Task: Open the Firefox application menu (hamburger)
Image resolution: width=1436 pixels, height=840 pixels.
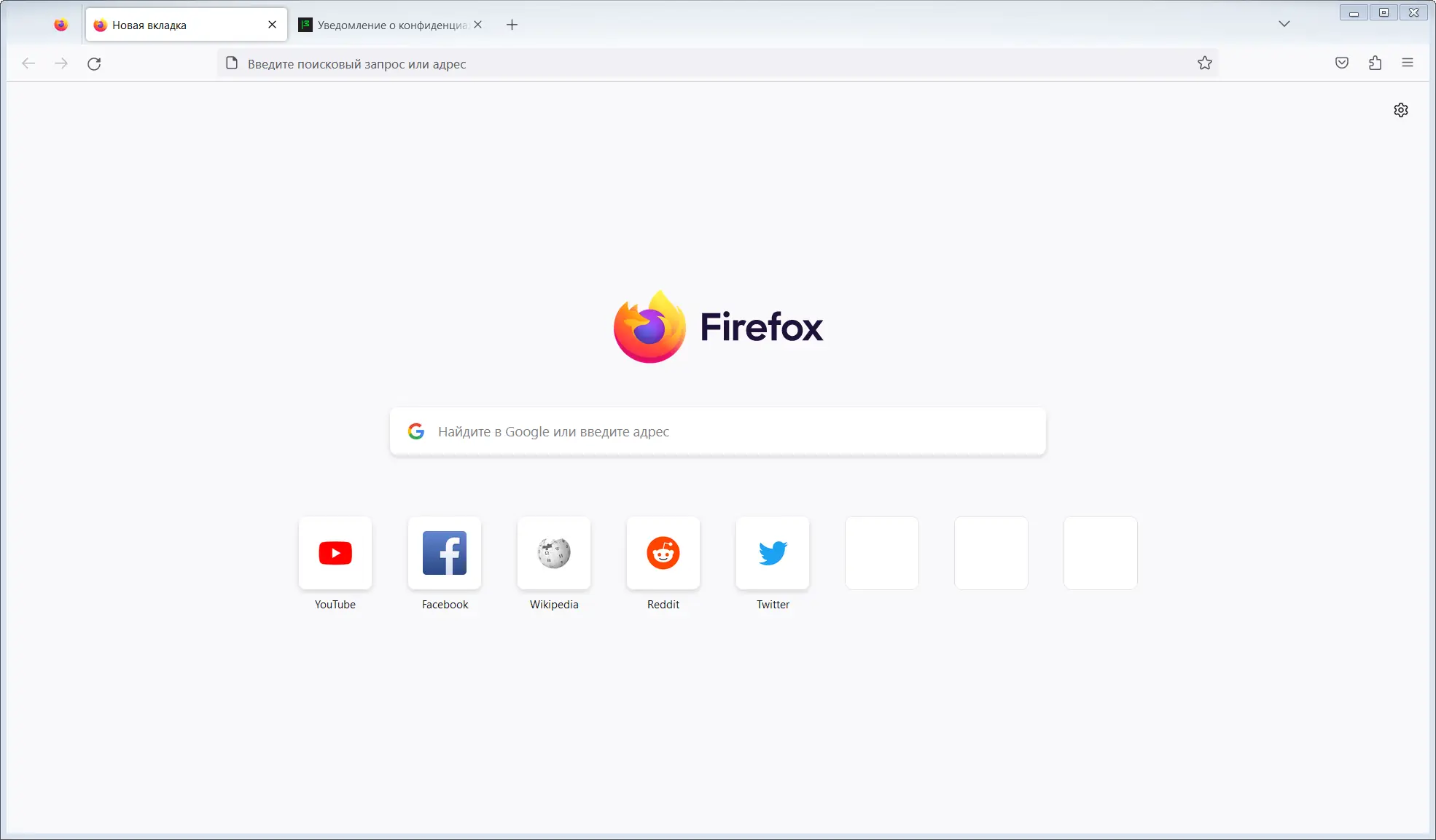Action: coord(1408,63)
